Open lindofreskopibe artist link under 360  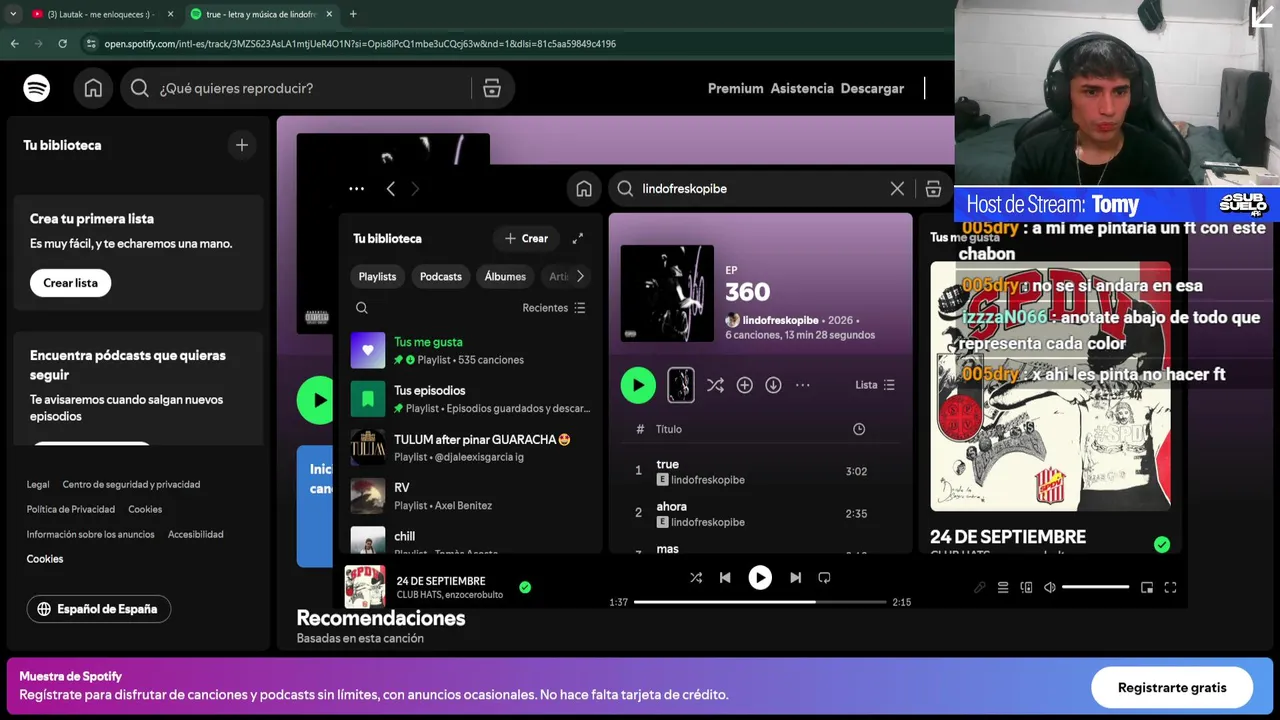tap(780, 320)
